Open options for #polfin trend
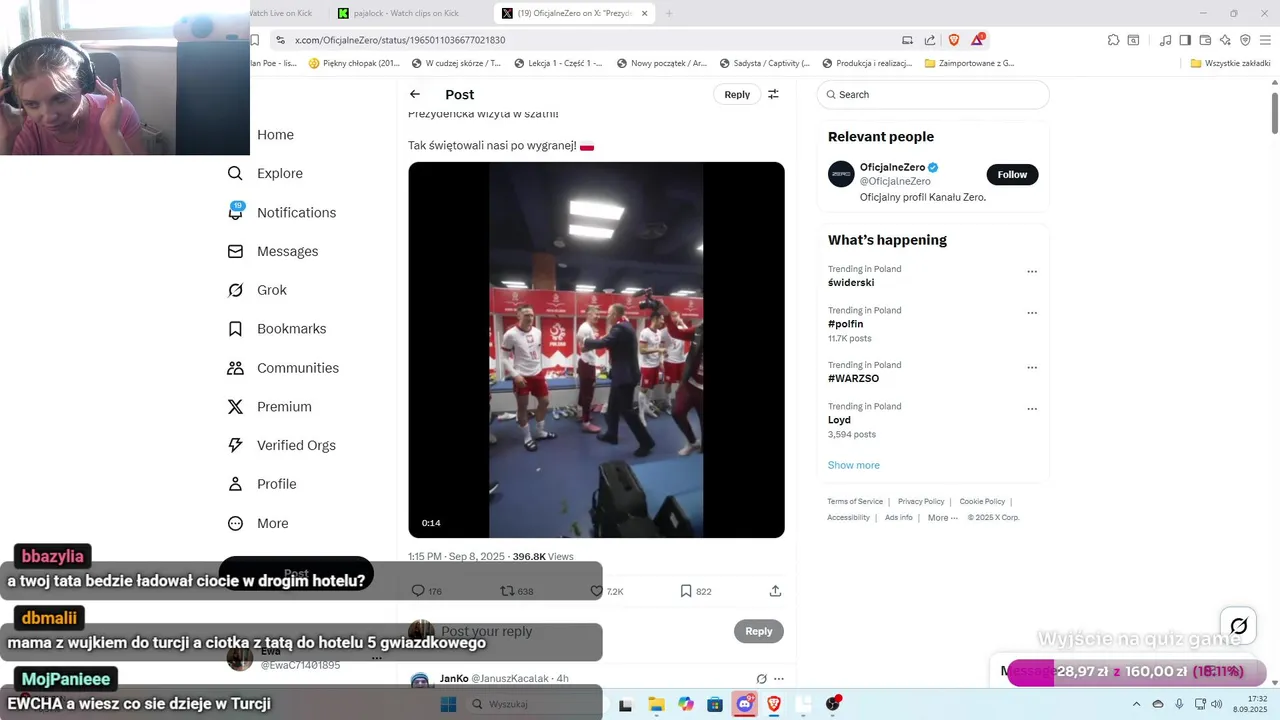This screenshot has height=720, width=1280. coord(1032,313)
